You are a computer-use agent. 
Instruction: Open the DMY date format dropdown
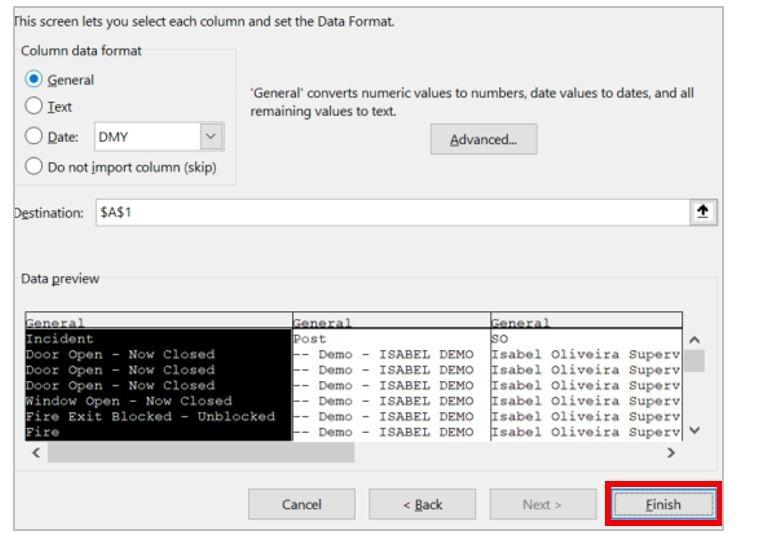point(211,136)
